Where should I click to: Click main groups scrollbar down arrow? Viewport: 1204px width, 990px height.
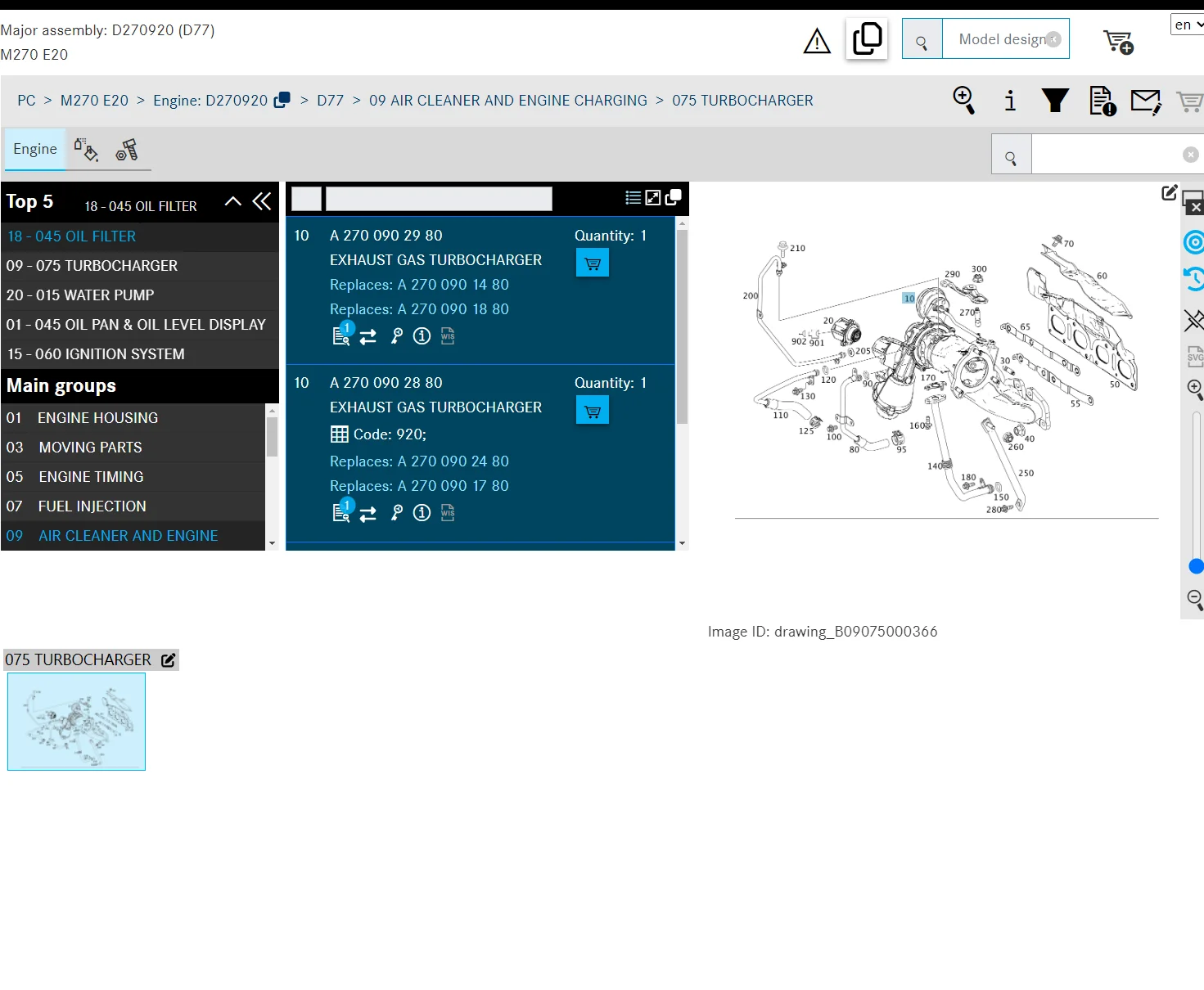click(272, 543)
